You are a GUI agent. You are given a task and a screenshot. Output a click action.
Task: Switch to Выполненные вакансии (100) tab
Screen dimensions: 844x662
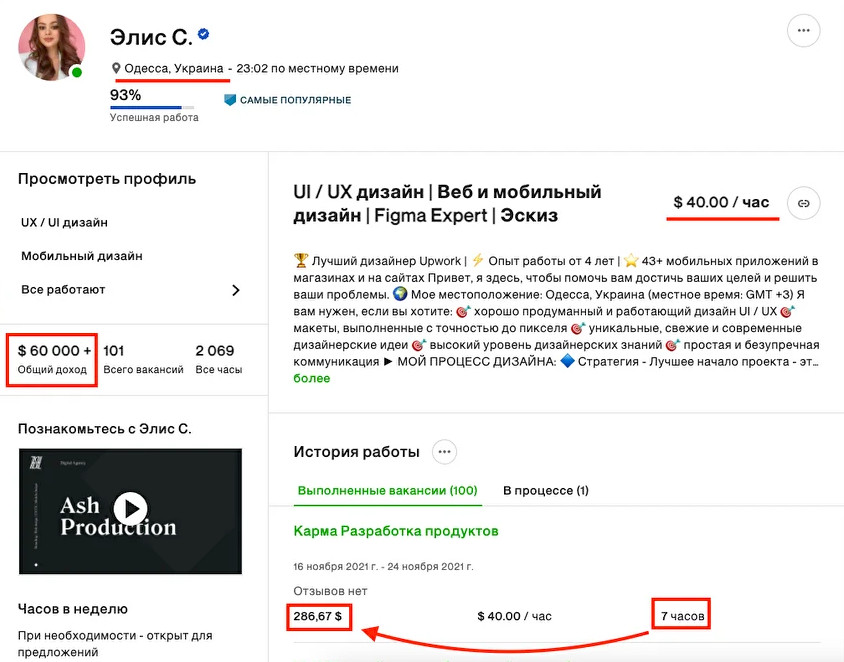[x=387, y=491]
